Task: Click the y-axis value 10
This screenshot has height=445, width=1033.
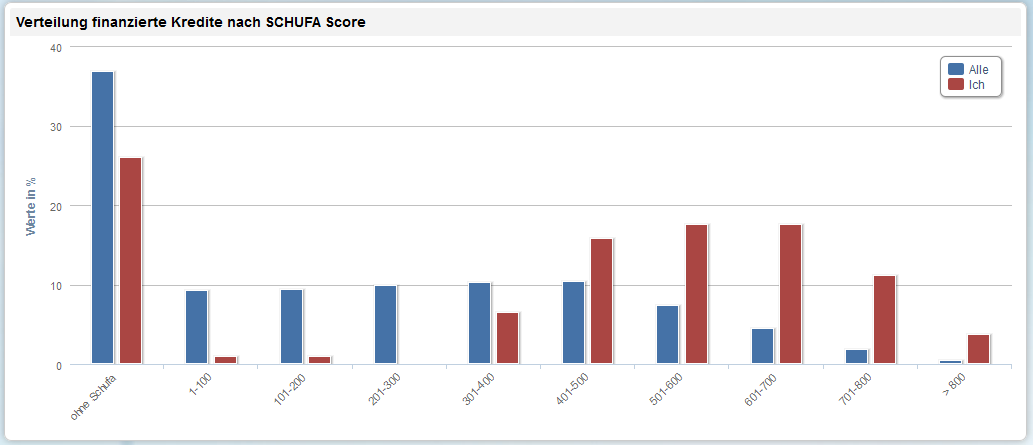Action: (x=56, y=286)
